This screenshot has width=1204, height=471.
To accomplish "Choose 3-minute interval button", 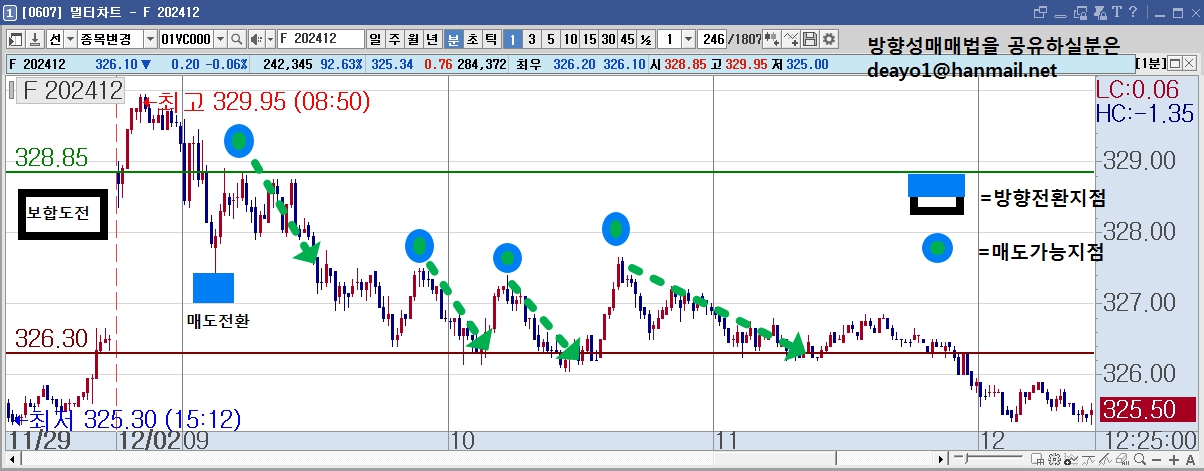I will click(x=531, y=39).
